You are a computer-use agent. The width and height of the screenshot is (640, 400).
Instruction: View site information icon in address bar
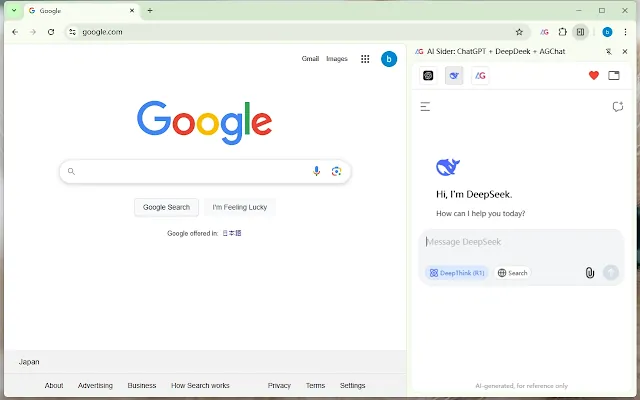tap(72, 32)
